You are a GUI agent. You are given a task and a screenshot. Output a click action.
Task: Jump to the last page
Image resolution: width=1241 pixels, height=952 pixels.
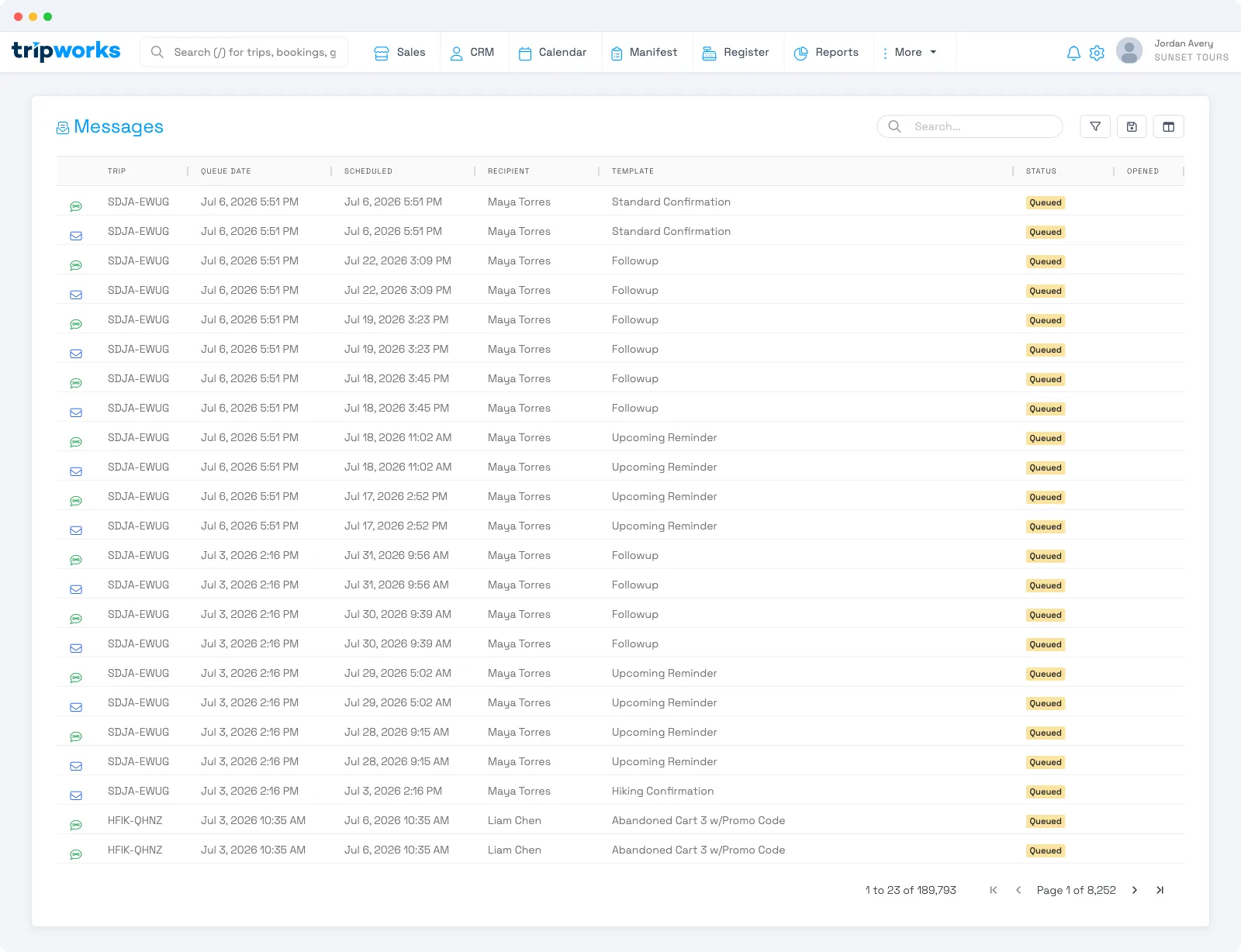click(x=1160, y=890)
